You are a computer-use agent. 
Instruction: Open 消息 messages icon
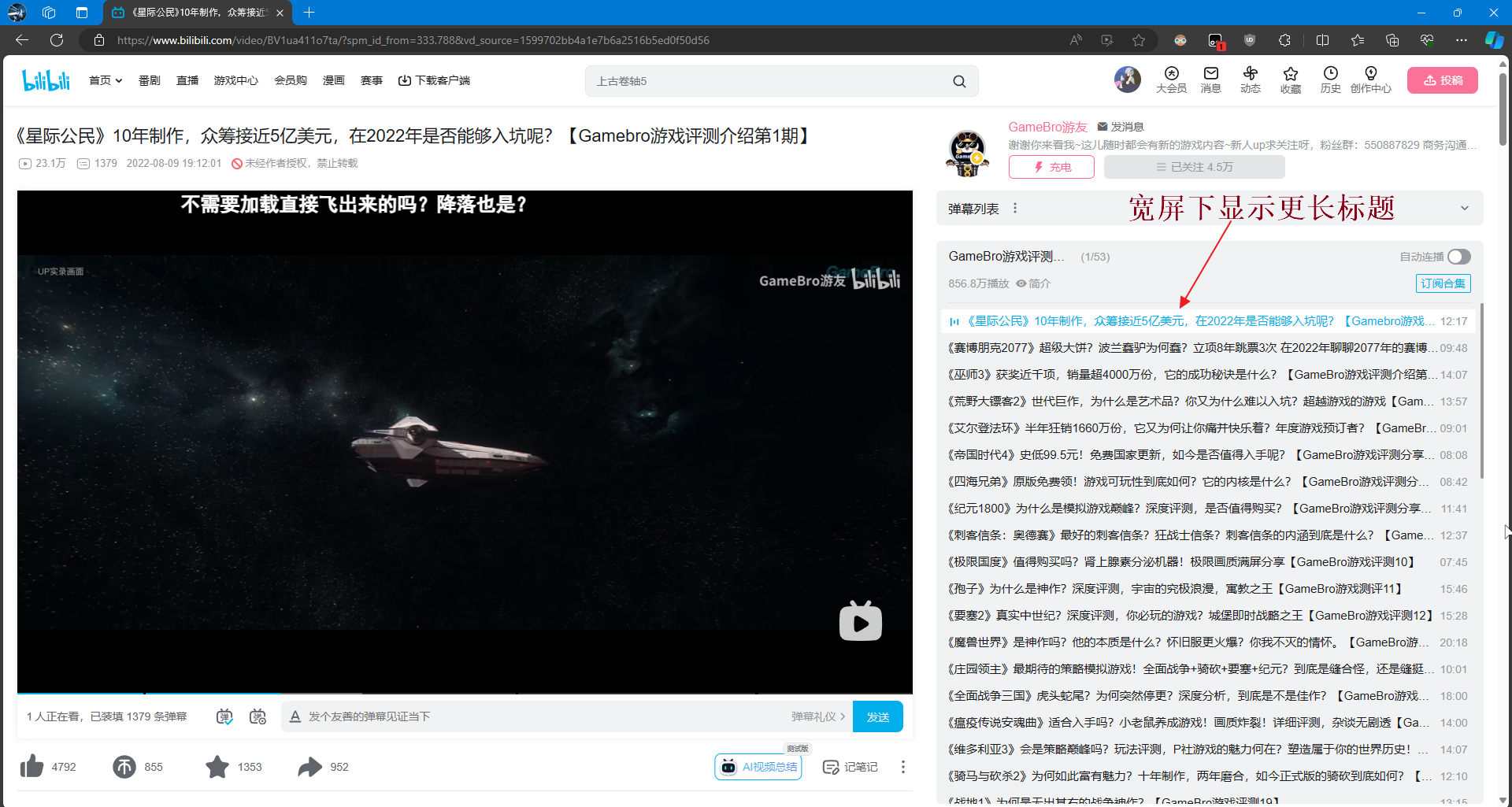tap(1211, 80)
